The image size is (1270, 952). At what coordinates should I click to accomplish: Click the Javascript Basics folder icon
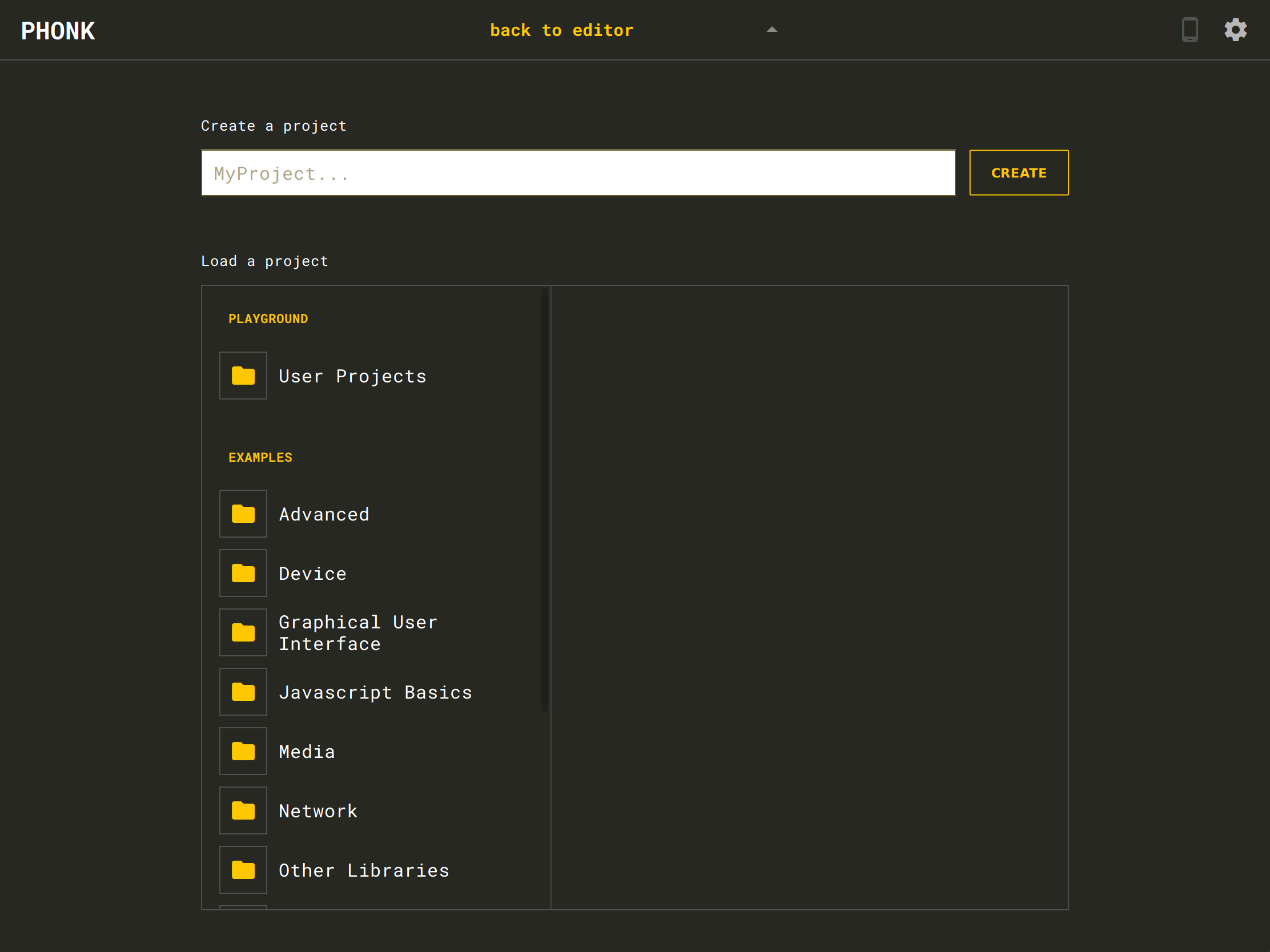click(243, 692)
